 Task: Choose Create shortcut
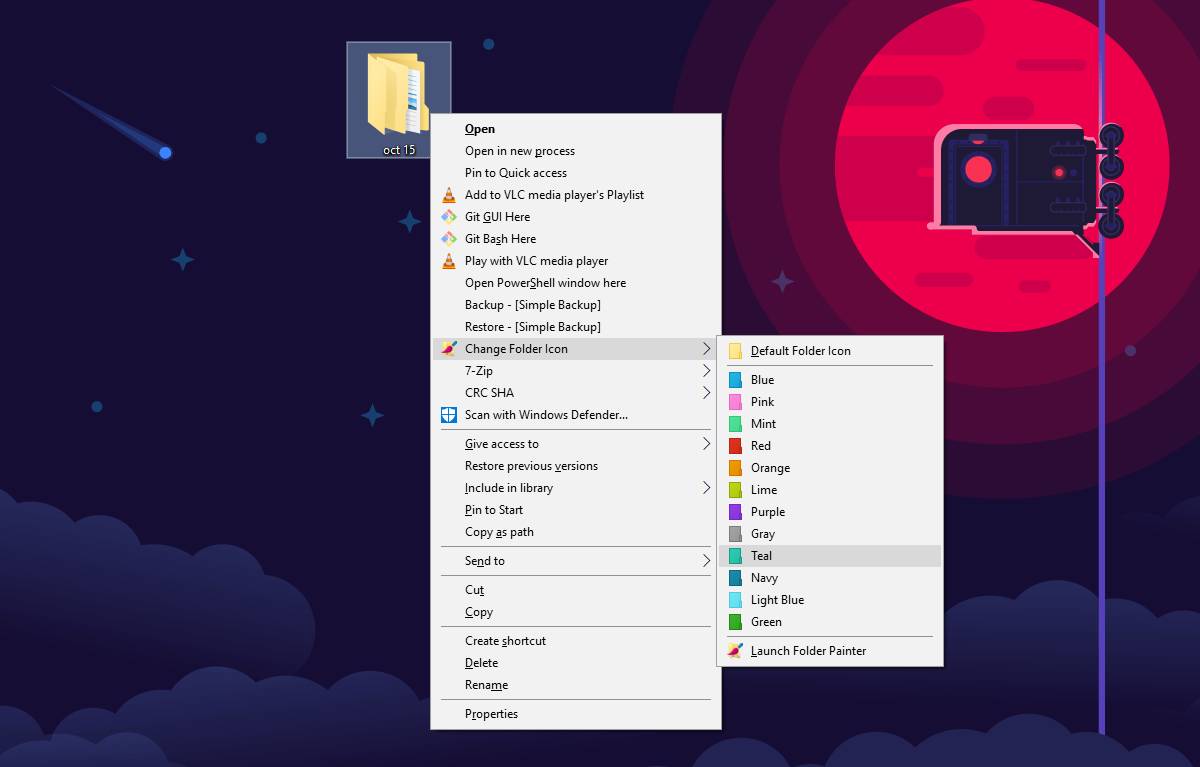(503, 640)
